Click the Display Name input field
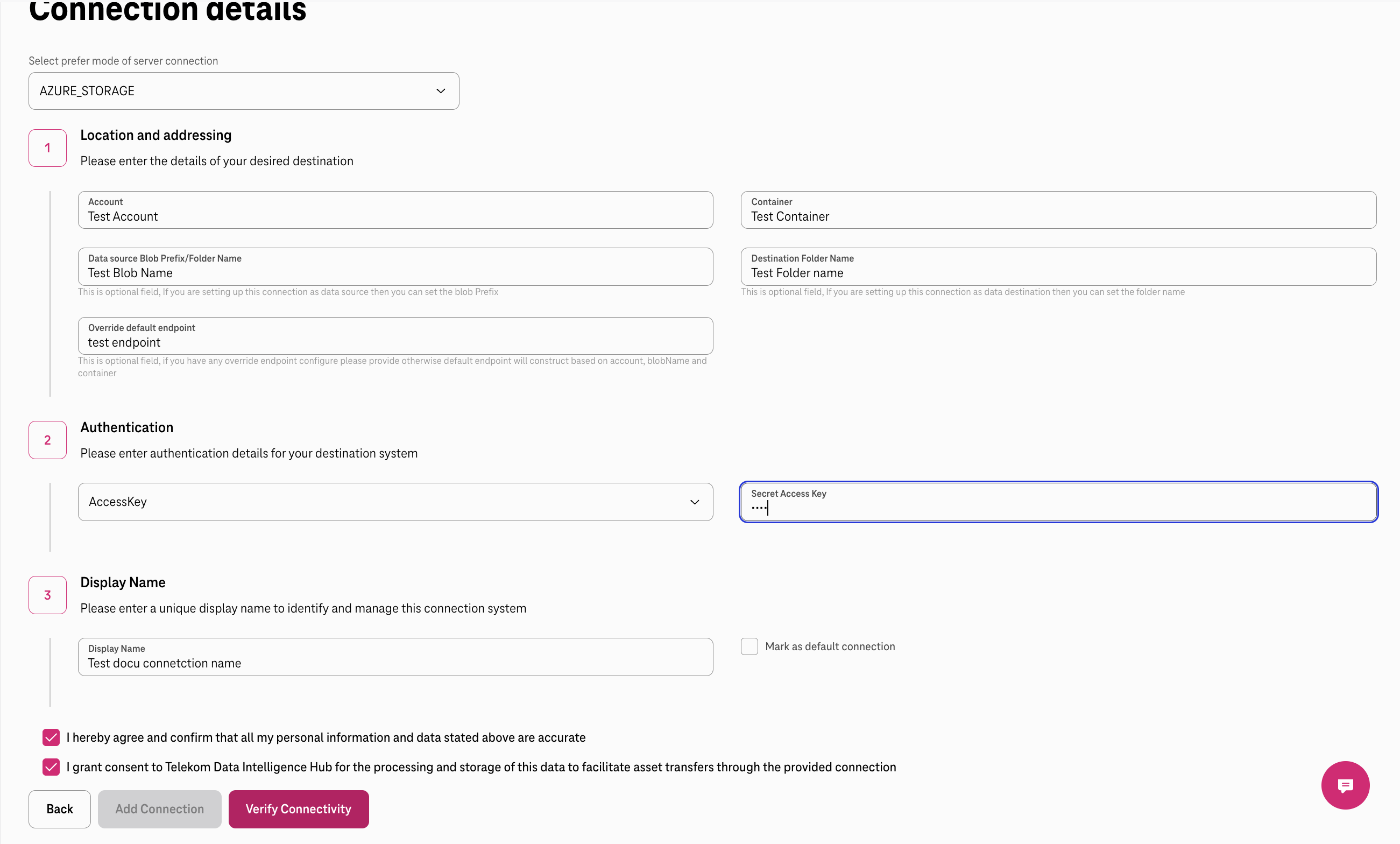This screenshot has height=844, width=1400. pos(395,657)
